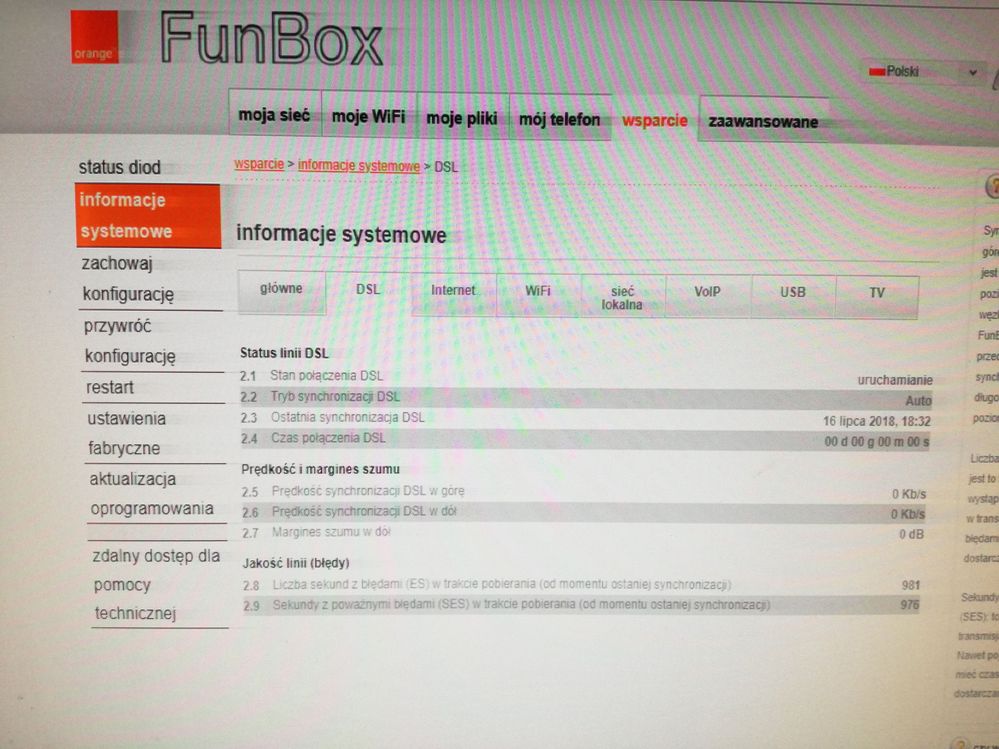Click the 976 severely errored seconds value
The image size is (999, 749).
click(x=909, y=604)
